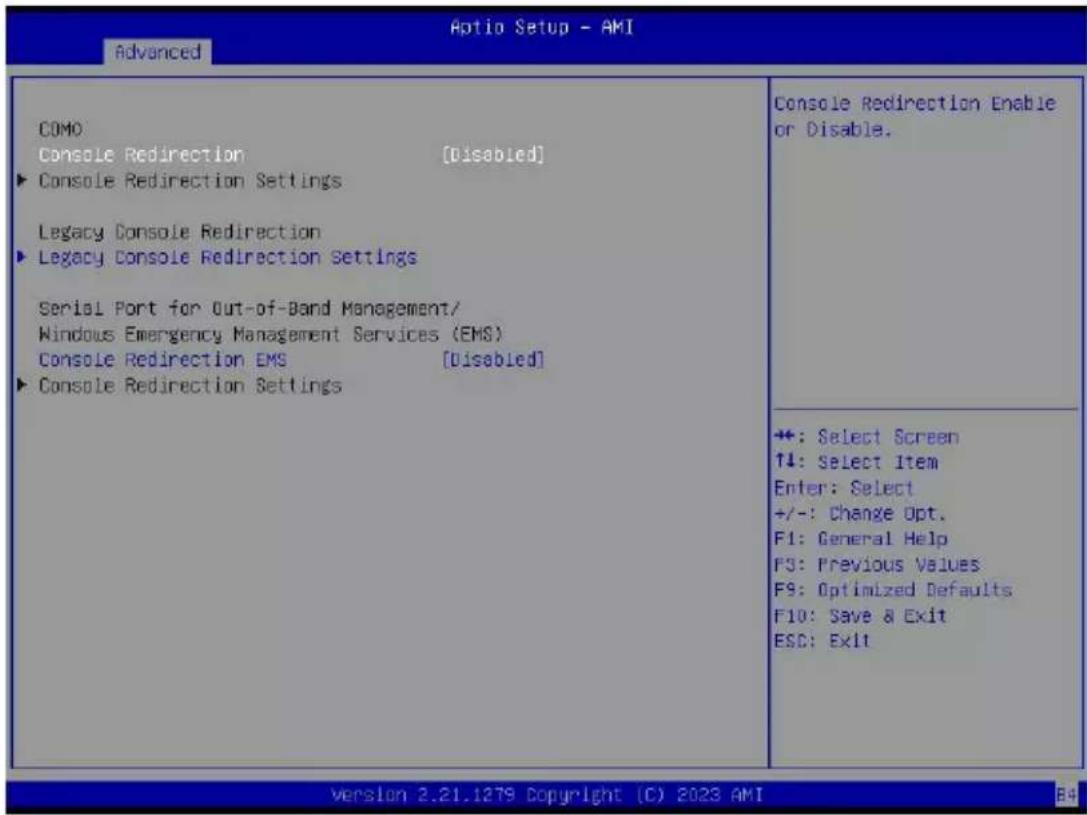1087x815 pixels.
Task: Select the Advanced tab
Action: click(x=157, y=52)
